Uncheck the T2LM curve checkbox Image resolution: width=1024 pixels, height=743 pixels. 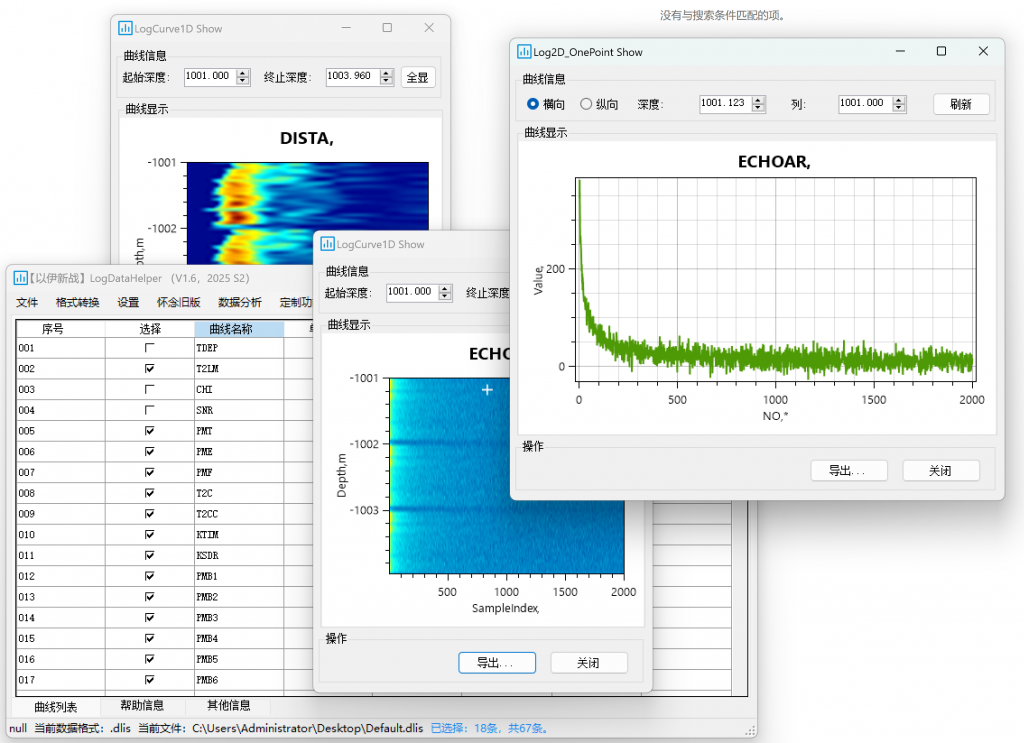pyautogui.click(x=150, y=369)
